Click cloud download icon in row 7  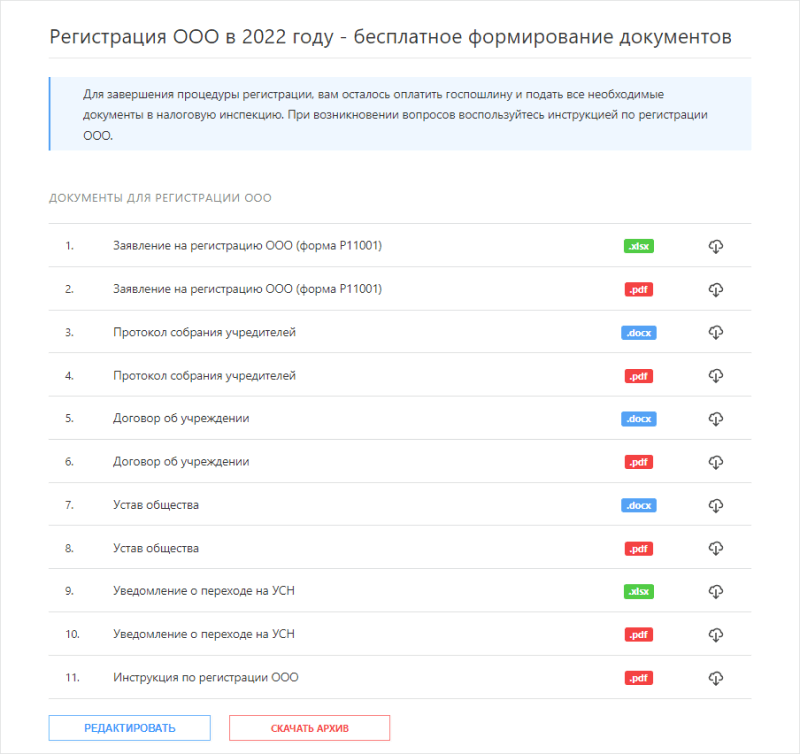pos(716,506)
